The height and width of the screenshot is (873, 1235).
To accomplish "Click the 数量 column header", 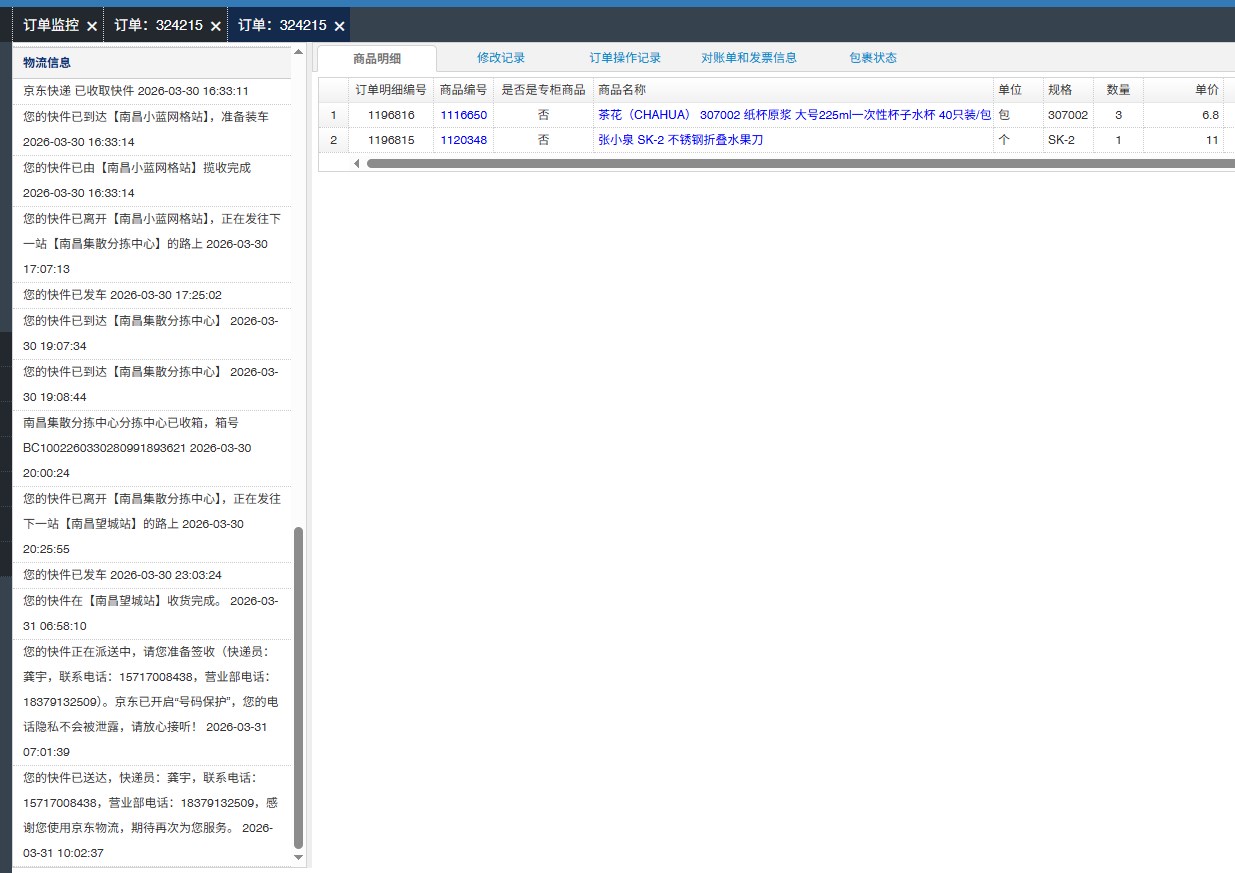I will 1117,90.
